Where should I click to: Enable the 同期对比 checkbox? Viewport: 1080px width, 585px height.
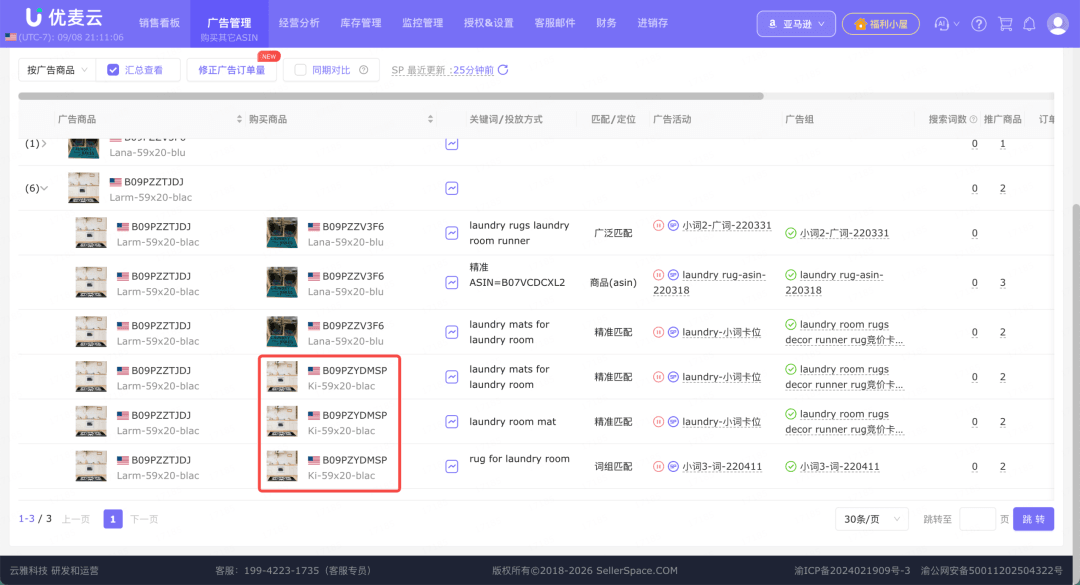[x=300, y=70]
